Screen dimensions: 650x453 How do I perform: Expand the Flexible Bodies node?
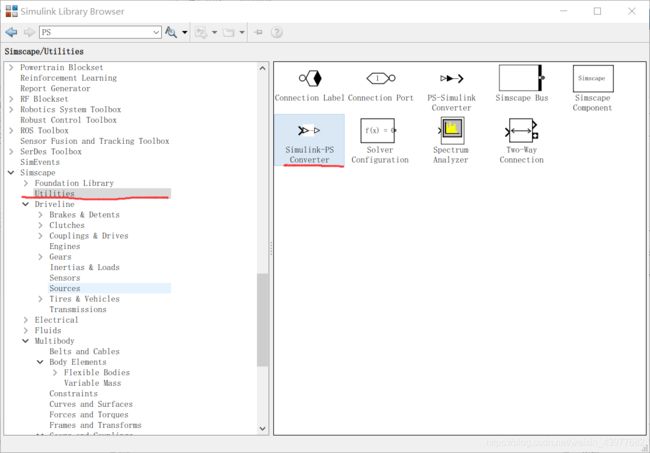55,372
